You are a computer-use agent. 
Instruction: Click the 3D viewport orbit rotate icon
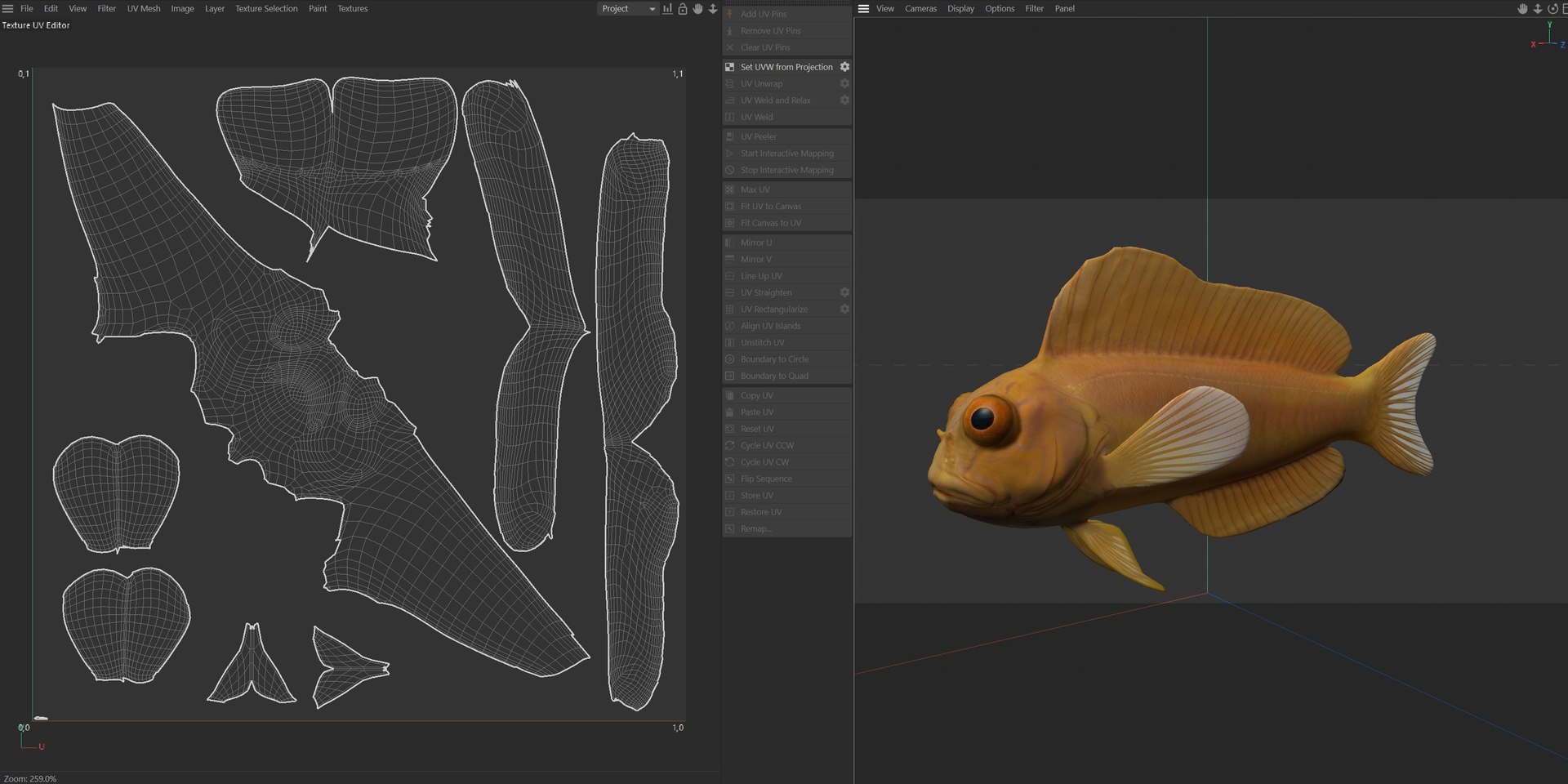click(1552, 9)
